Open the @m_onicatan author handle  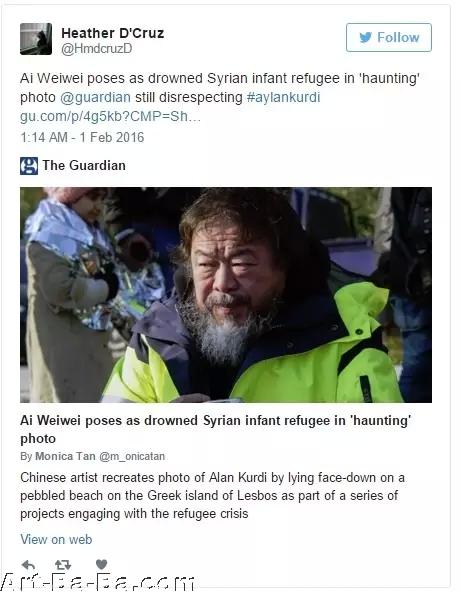[132, 456]
